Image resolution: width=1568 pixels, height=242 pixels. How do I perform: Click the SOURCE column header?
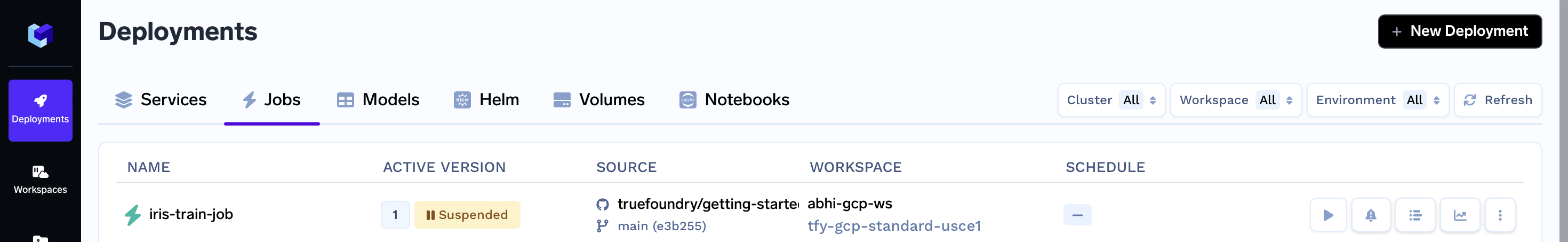pyautogui.click(x=626, y=168)
